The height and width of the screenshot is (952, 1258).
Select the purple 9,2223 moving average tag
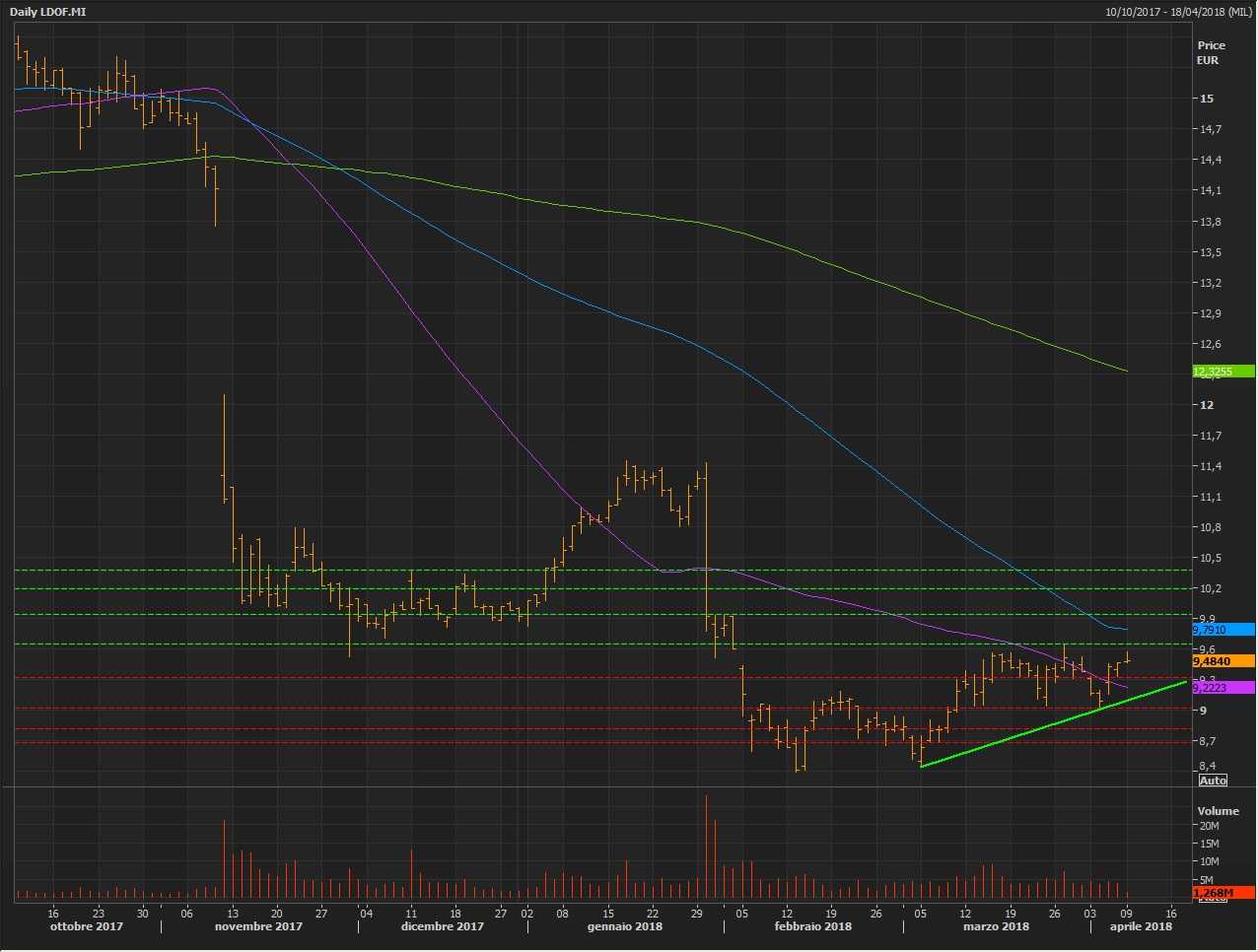click(x=1223, y=688)
